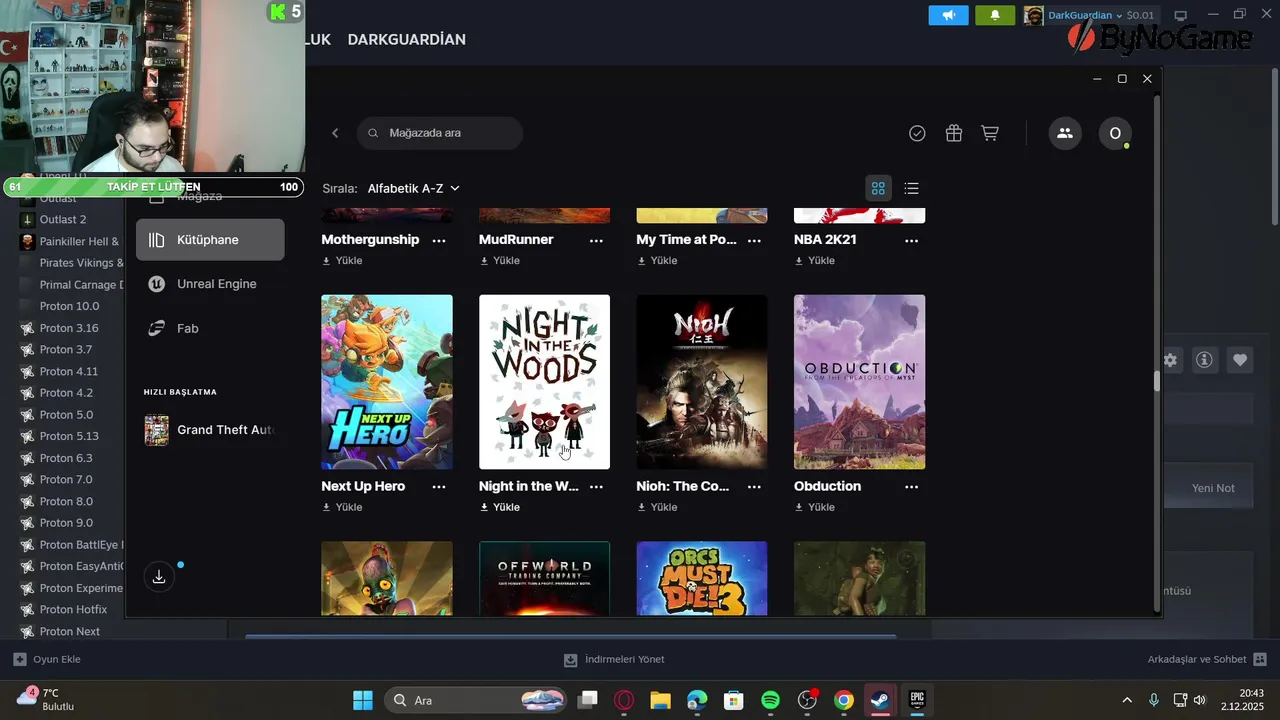Open DARKGUARDİAN tab in Steam header
The image size is (1280, 720).
tap(407, 40)
